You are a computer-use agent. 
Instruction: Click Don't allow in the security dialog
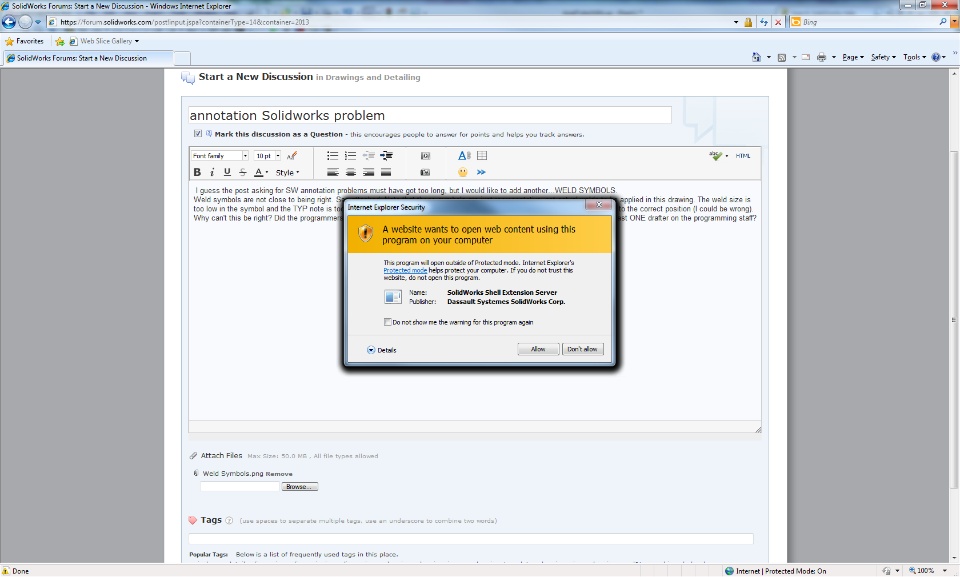(x=582, y=349)
